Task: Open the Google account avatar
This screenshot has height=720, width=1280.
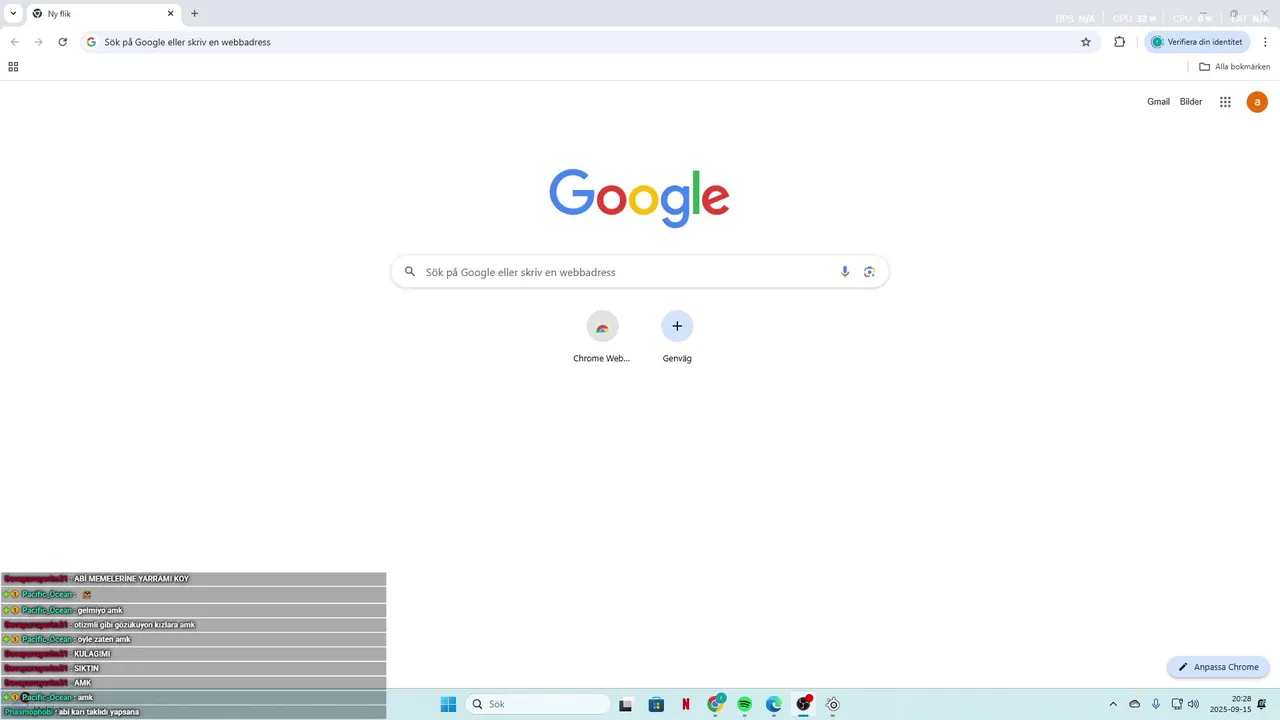Action: (x=1257, y=102)
